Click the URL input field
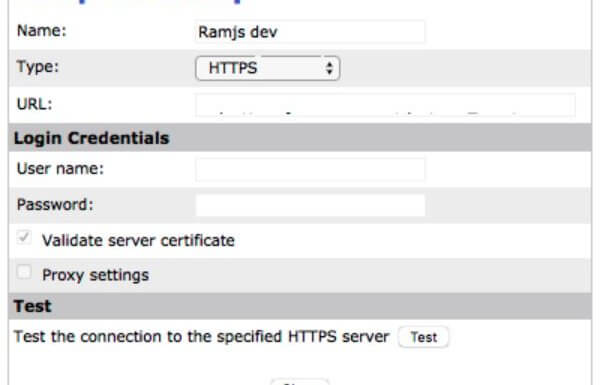 pyautogui.click(x=385, y=105)
